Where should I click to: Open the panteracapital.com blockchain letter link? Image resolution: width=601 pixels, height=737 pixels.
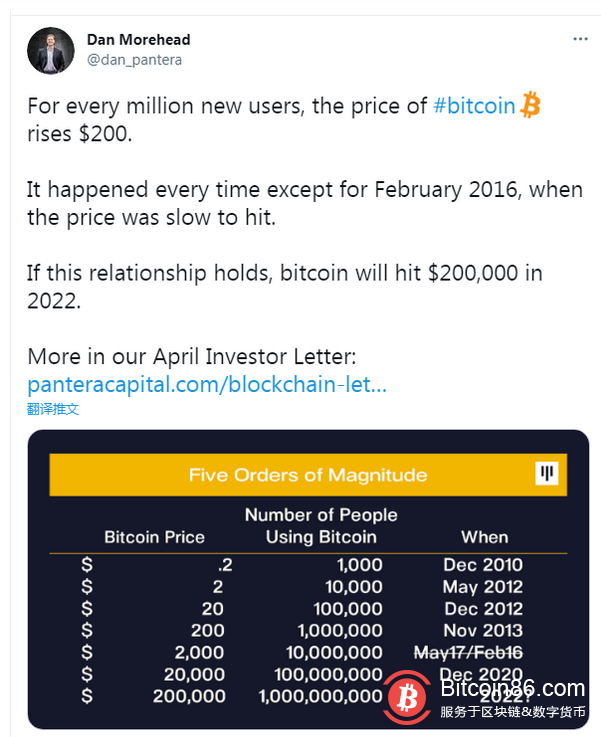point(206,384)
